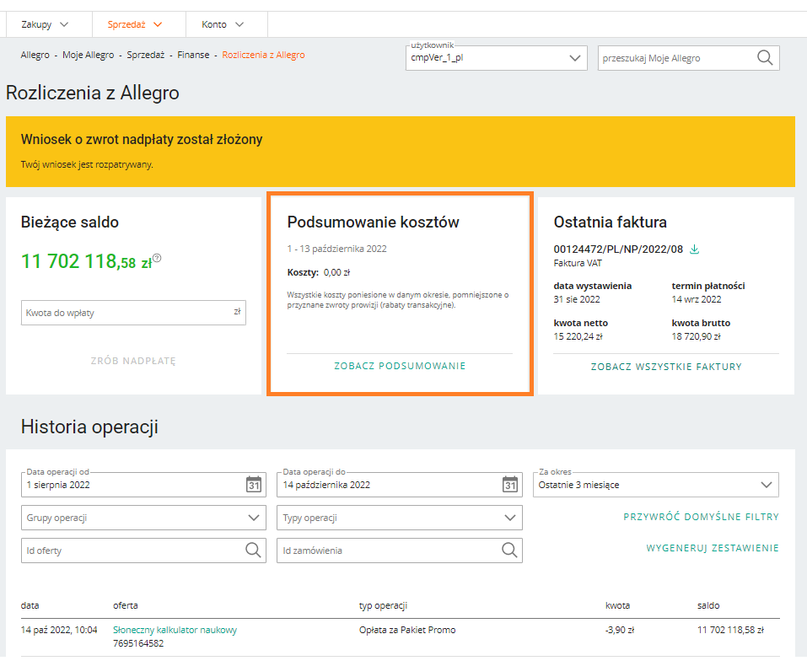Open the Typy operacji dropdown
This screenshot has height=660, width=807.
pyautogui.click(x=399, y=517)
